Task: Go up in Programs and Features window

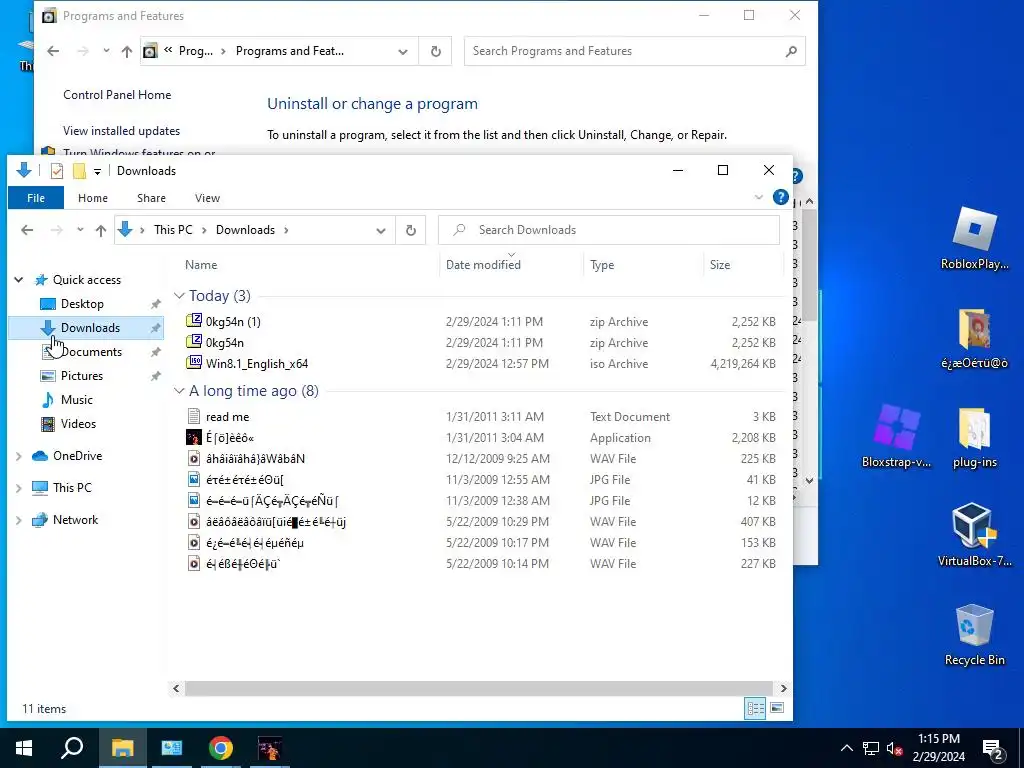Action: [127, 51]
